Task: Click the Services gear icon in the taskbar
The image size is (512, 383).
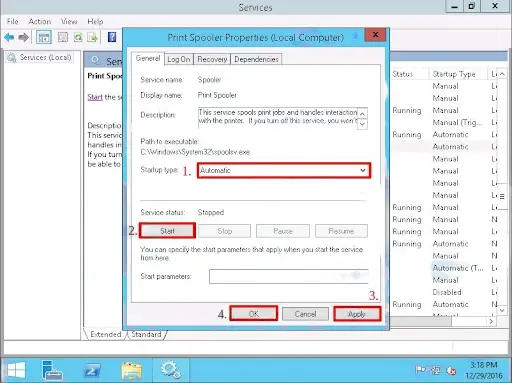Action: click(171, 370)
